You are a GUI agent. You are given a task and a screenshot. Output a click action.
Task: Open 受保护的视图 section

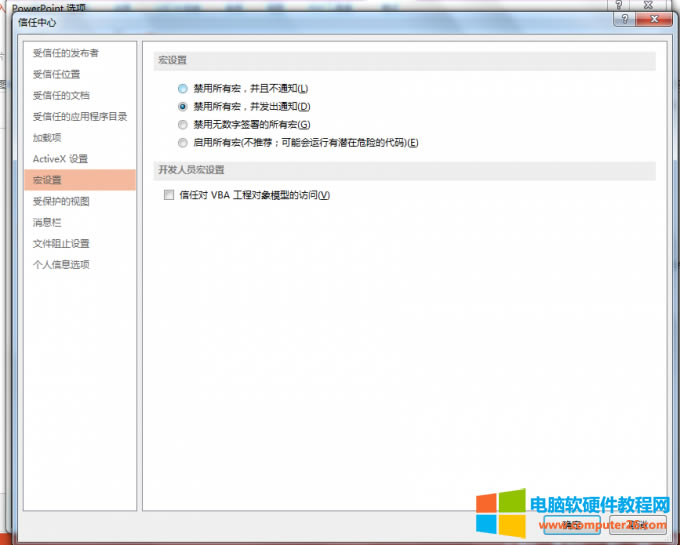click(80, 201)
